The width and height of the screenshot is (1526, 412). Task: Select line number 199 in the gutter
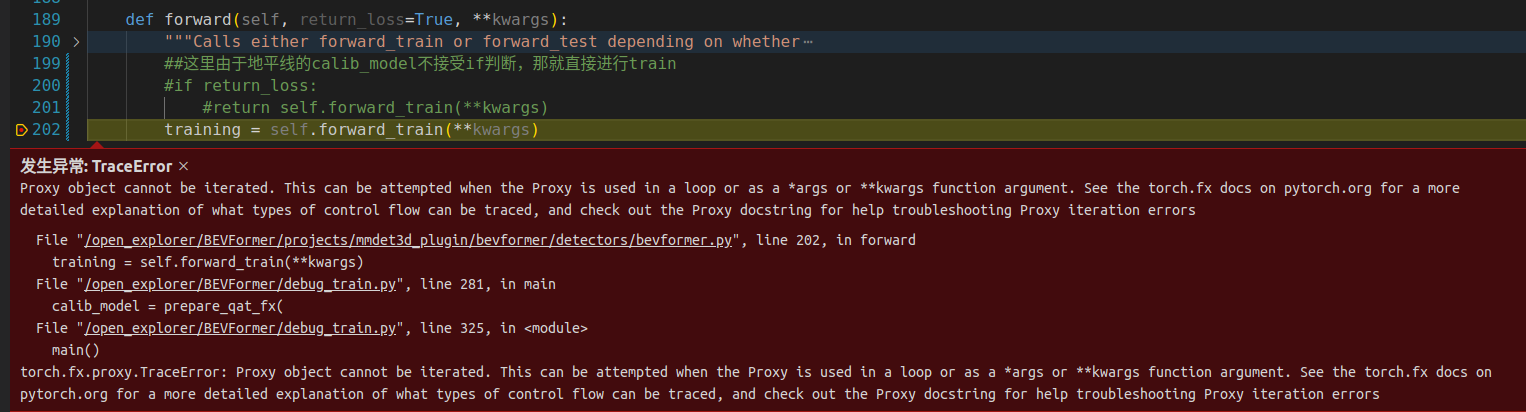(x=45, y=64)
